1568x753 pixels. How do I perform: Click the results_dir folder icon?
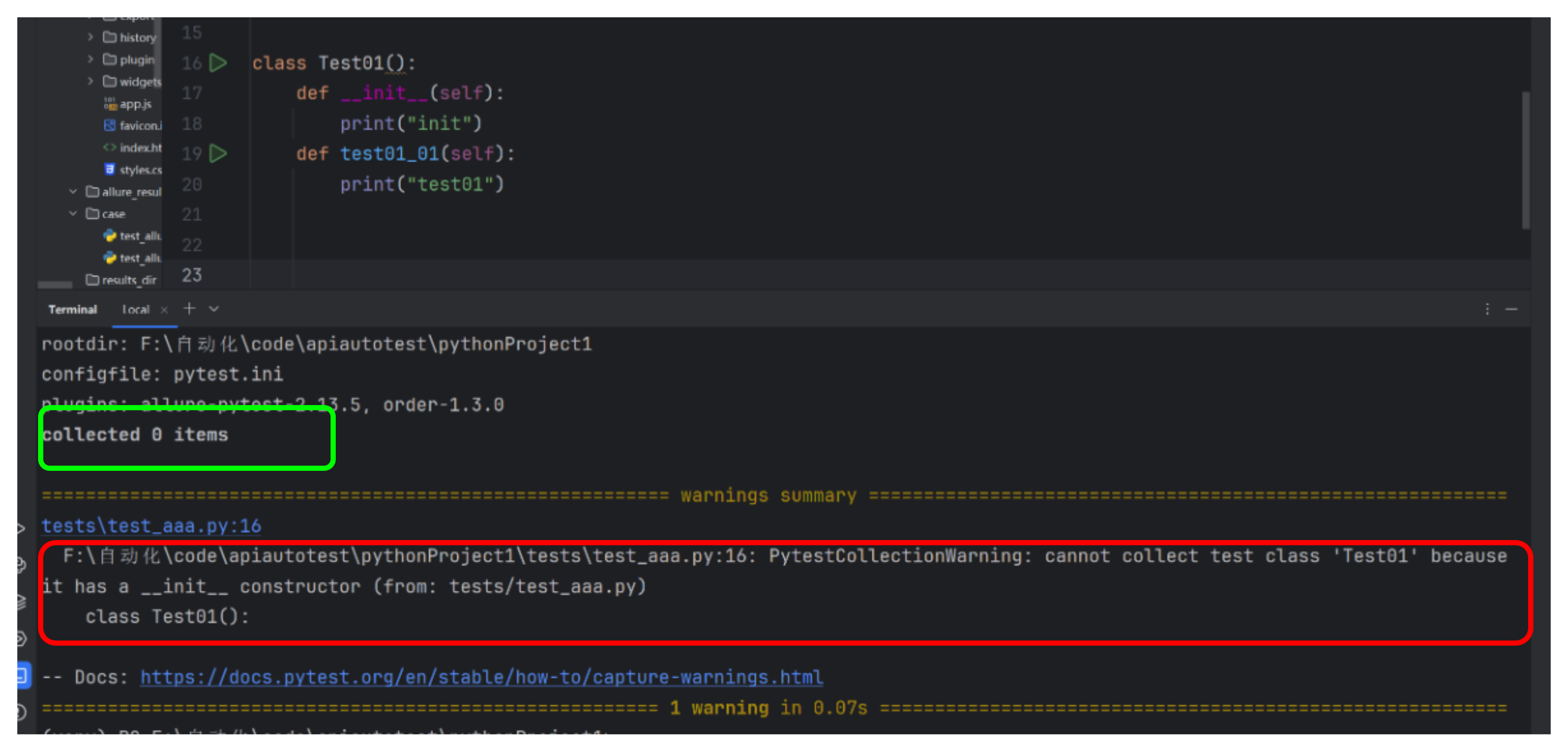pos(93,280)
